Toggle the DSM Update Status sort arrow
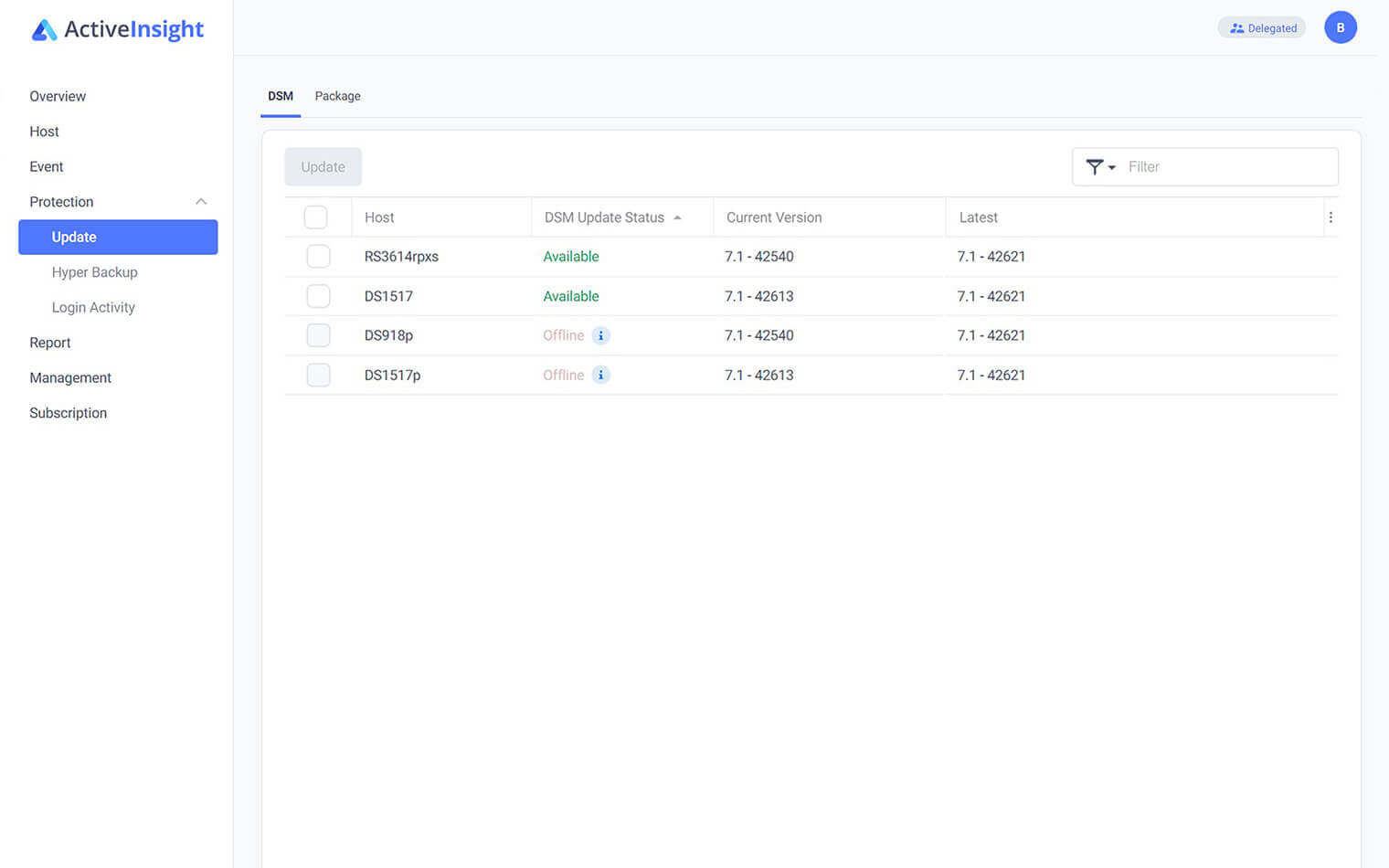Screen dimensions: 1389x868 pyautogui.click(x=677, y=217)
